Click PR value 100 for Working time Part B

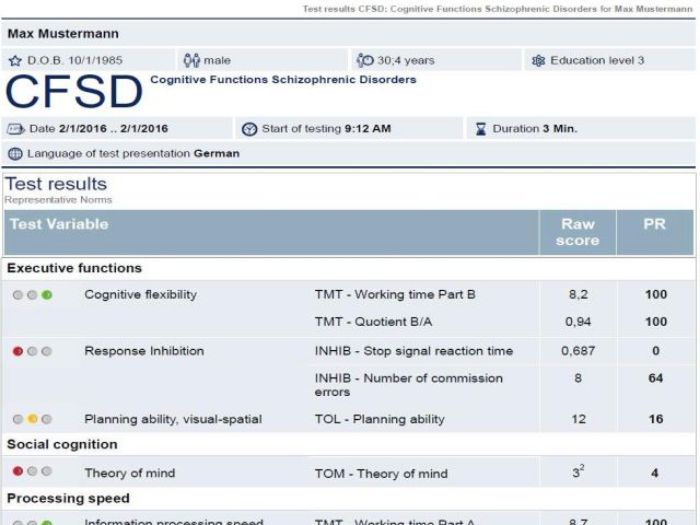656,295
